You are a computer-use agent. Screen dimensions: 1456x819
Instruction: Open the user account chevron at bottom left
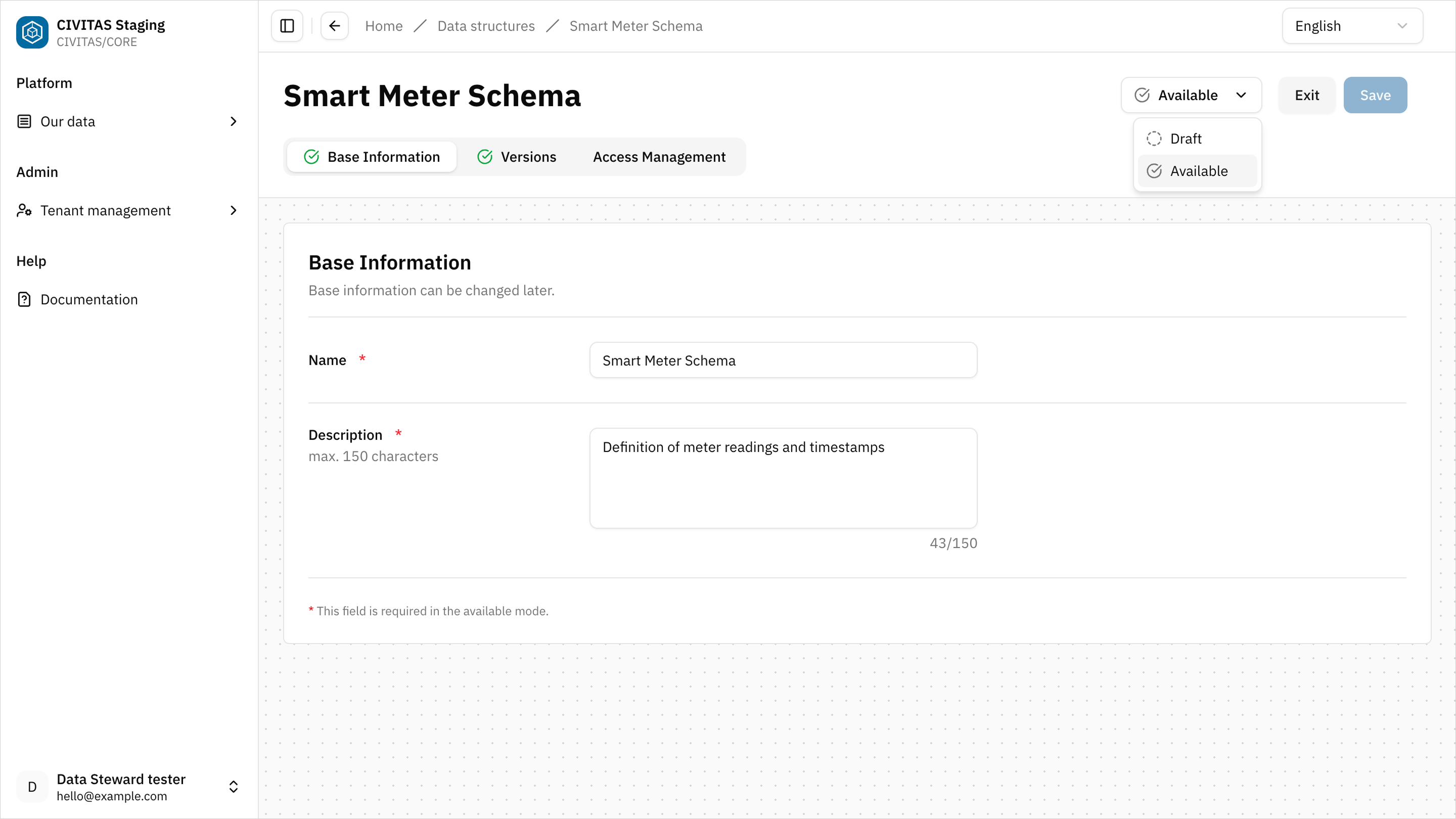(233, 786)
